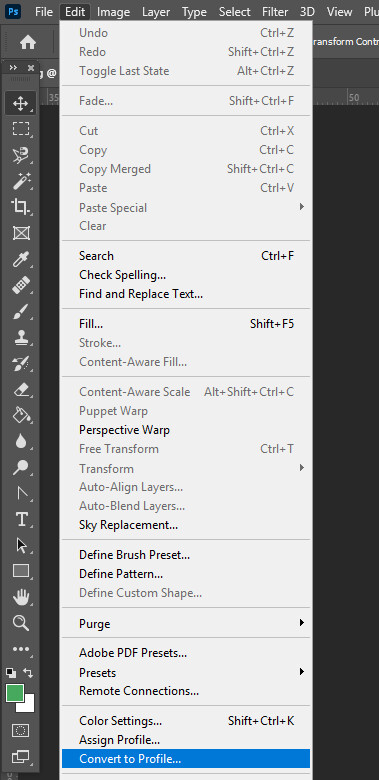The width and height of the screenshot is (379, 780).
Task: Expand the toolbar with double arrows
Action: click(13, 67)
